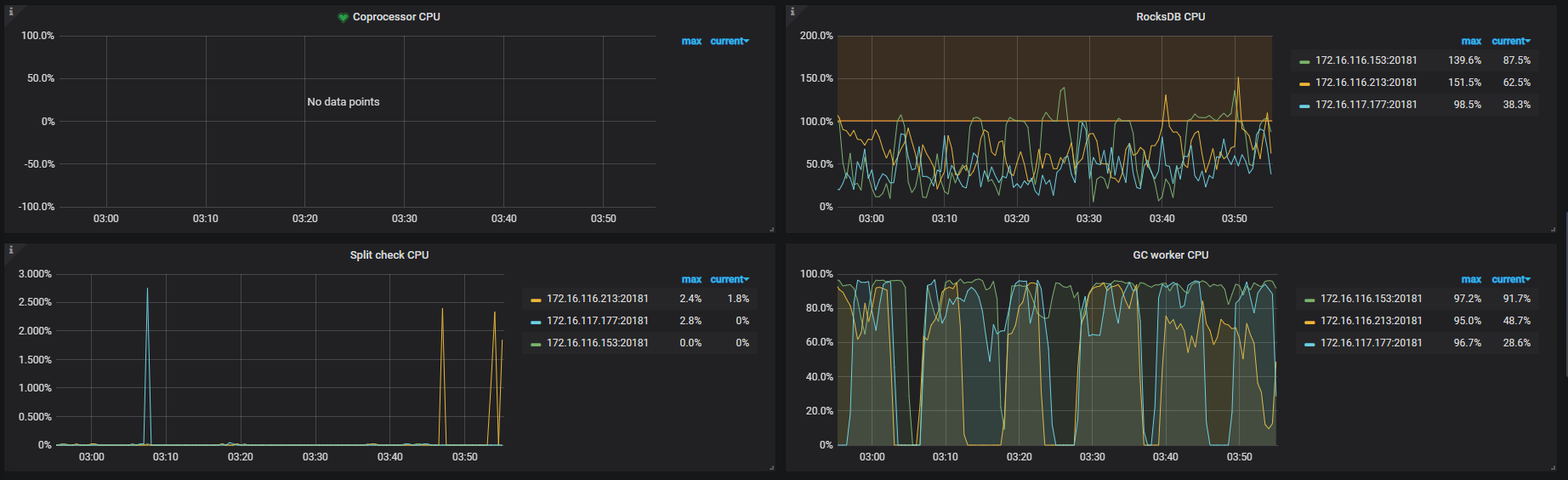The width and height of the screenshot is (1568, 480).
Task: Click the info icon on GC worker CPU panel
Action: (793, 250)
